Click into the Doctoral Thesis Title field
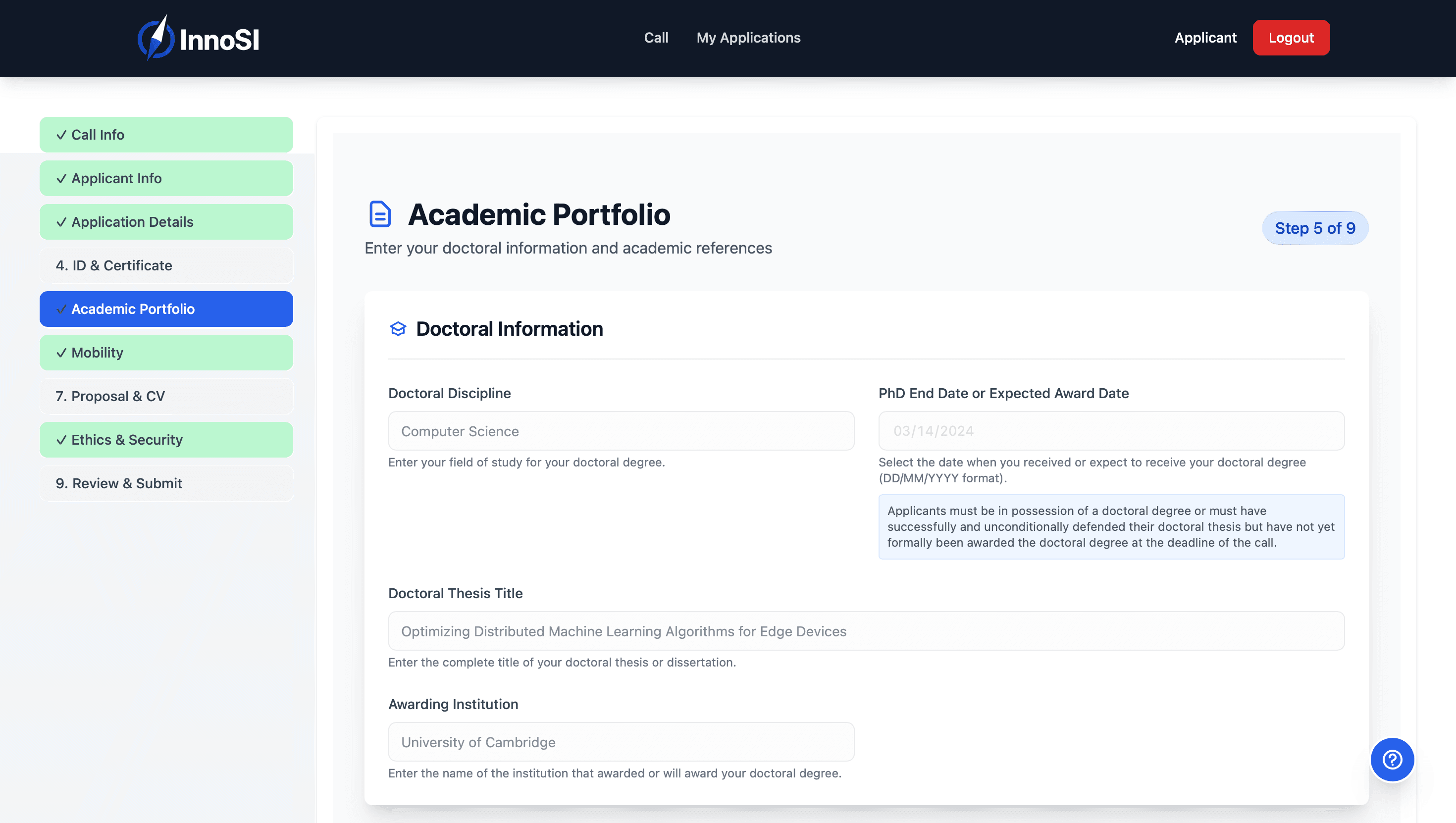 [867, 631]
